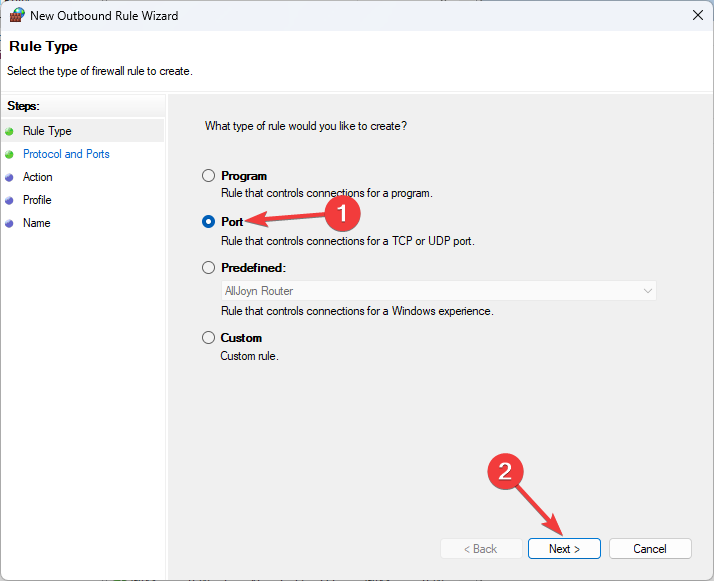Open the Protocol and Ports step
The image size is (714, 581).
66,154
